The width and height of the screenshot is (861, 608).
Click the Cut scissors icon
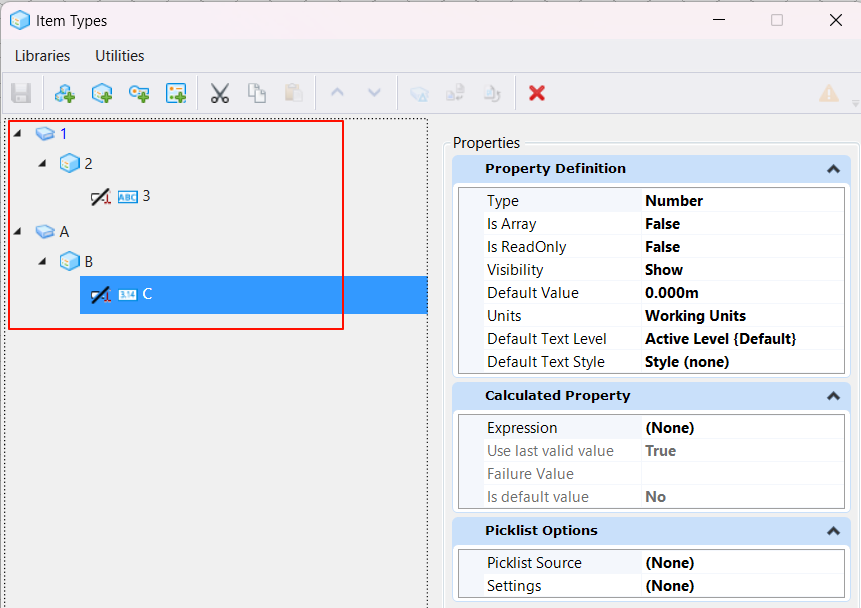tap(220, 93)
